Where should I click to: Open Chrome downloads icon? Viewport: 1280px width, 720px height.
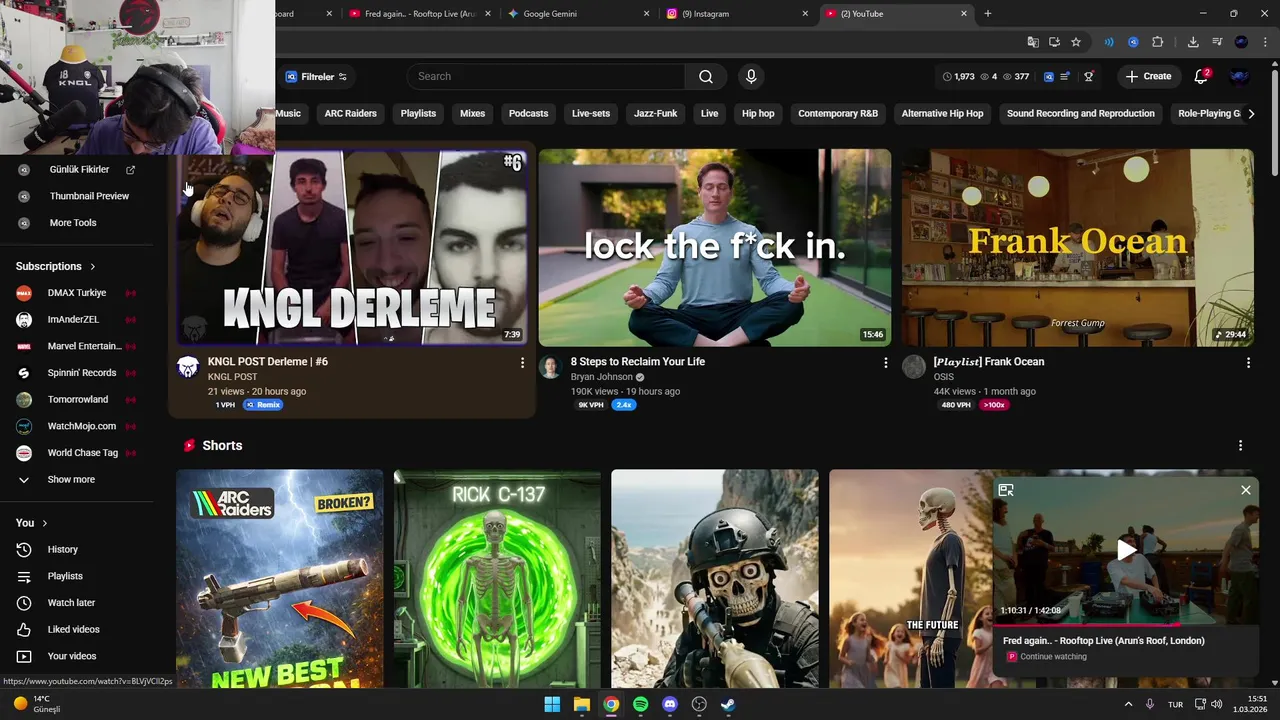point(1193,42)
